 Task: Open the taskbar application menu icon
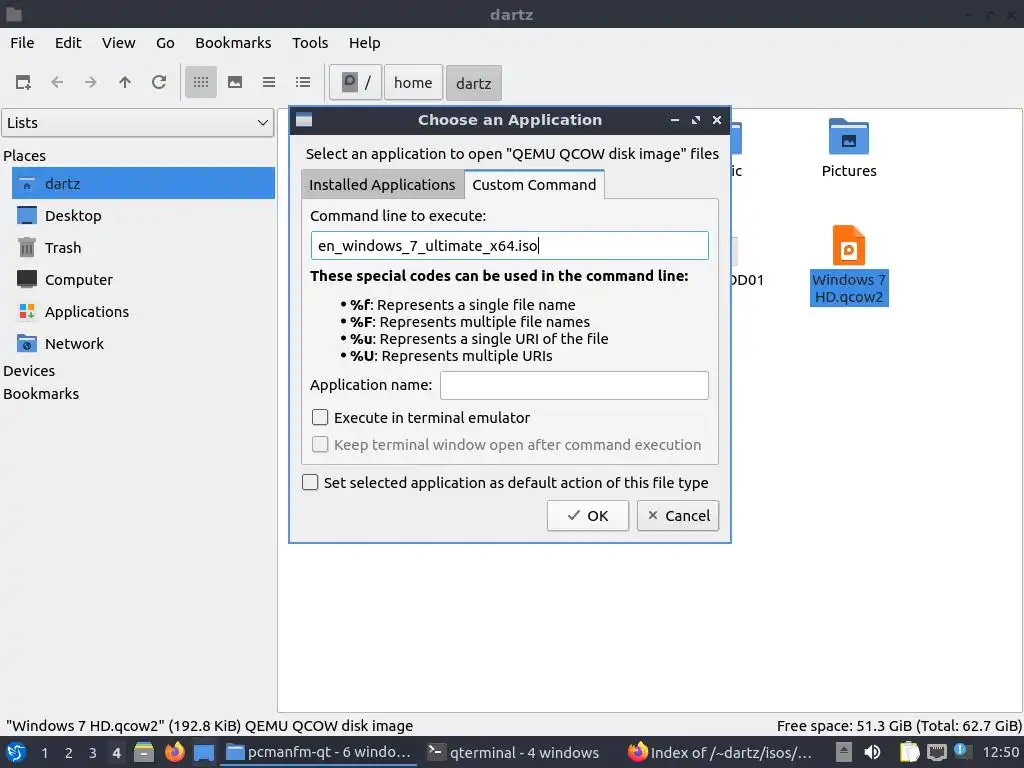tap(16, 752)
